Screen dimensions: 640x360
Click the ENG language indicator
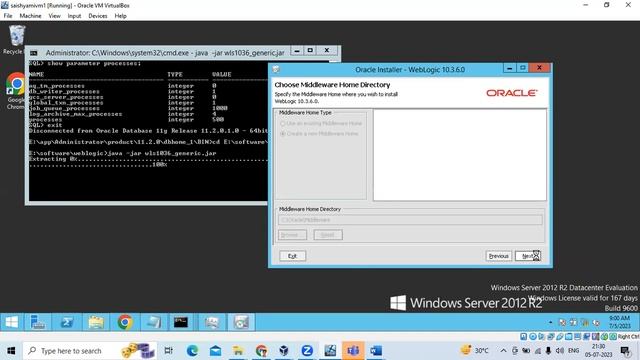pyautogui.click(x=573, y=351)
